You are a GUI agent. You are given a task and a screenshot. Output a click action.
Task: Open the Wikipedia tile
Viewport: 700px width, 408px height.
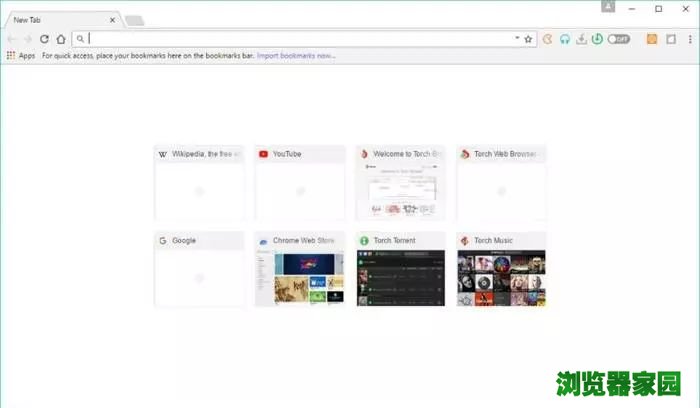(199, 183)
